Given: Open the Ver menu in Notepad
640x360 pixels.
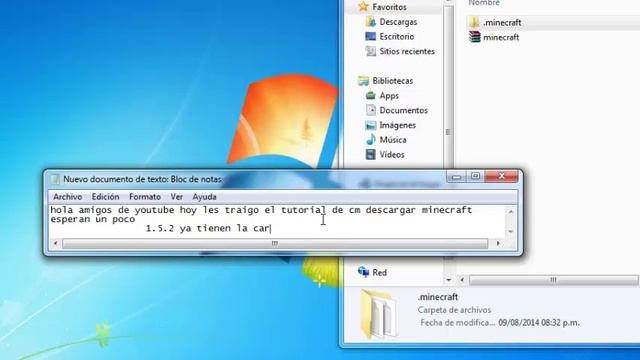Looking at the screenshot, I should [x=176, y=197].
